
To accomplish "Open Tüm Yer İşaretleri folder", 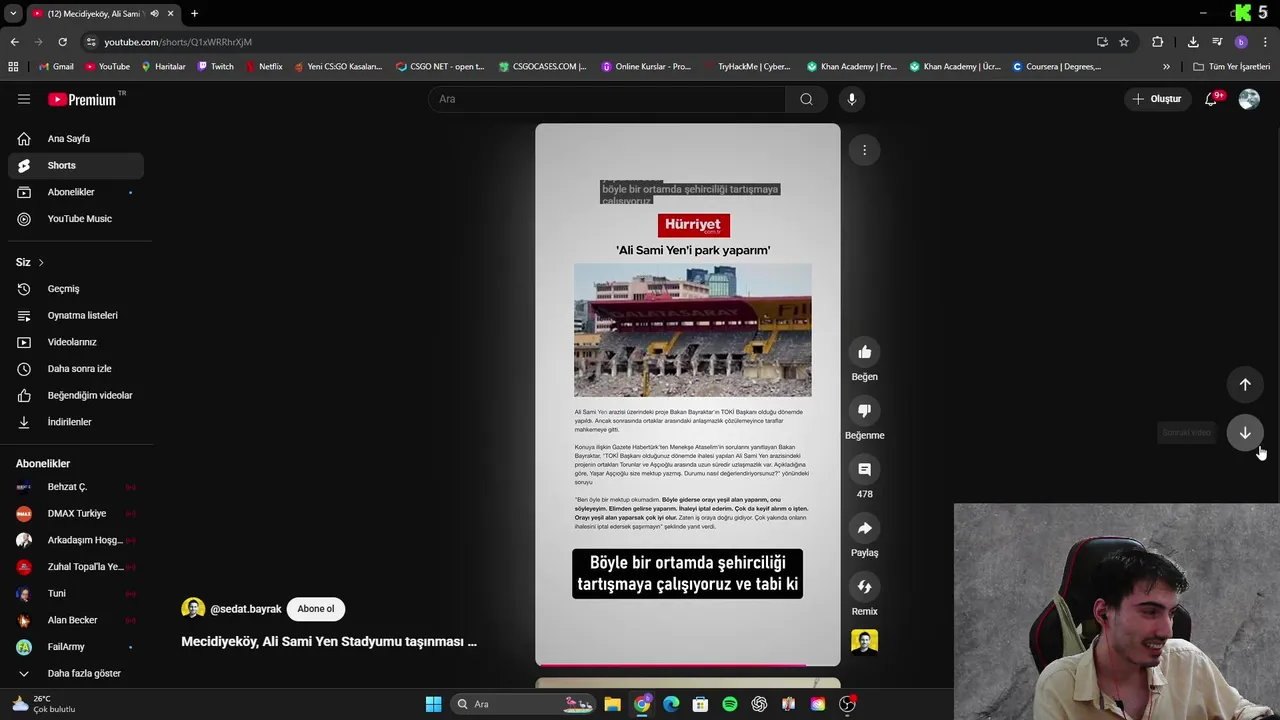I will (1232, 67).
